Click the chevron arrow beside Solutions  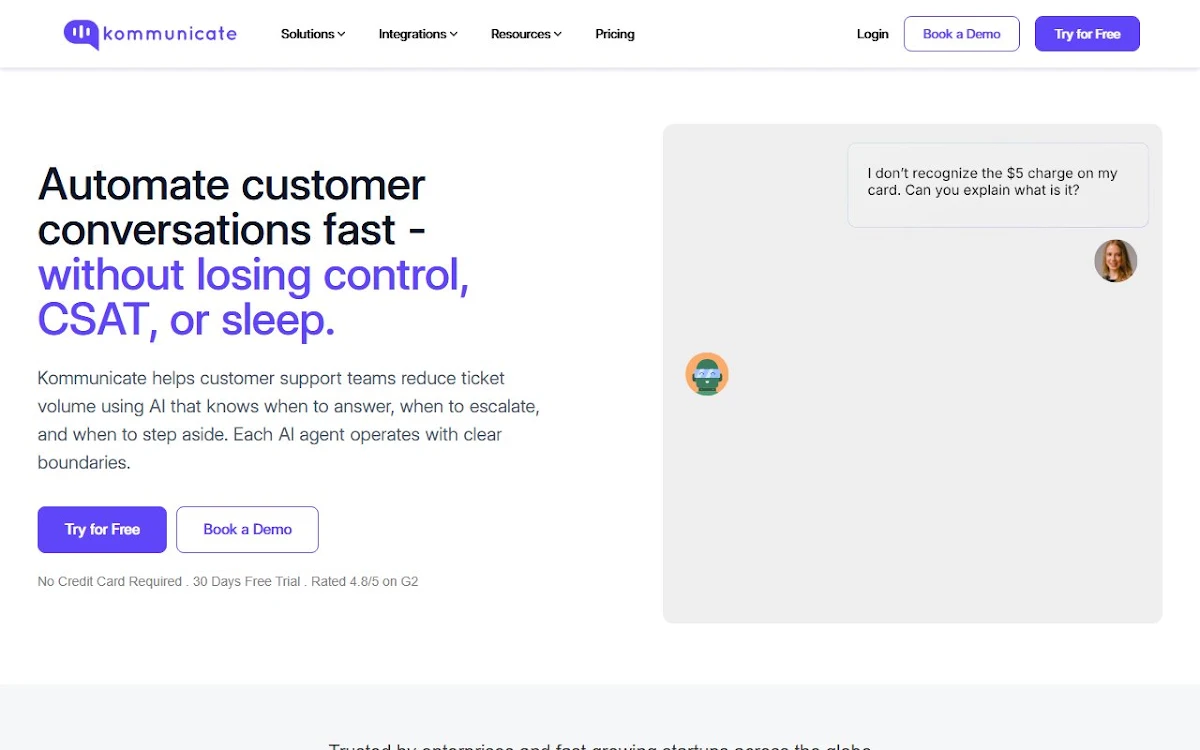341,34
